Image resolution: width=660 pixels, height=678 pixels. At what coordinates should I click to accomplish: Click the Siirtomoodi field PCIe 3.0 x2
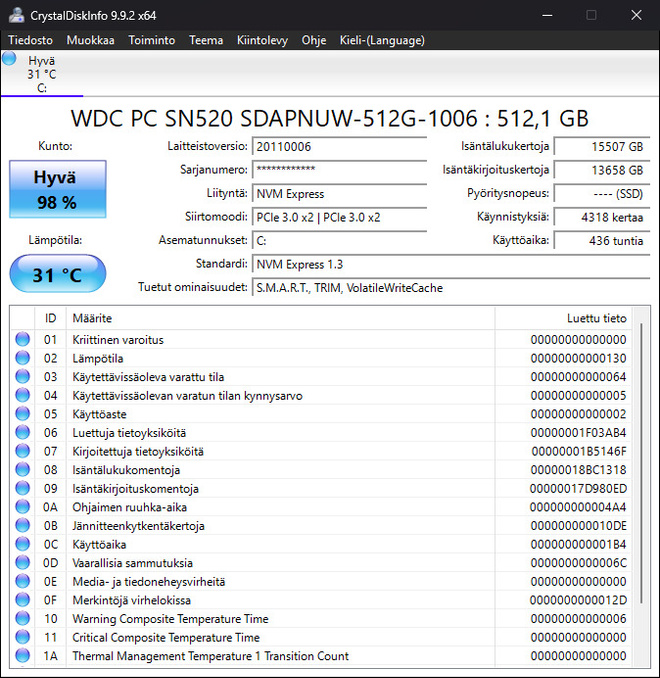(x=340, y=217)
